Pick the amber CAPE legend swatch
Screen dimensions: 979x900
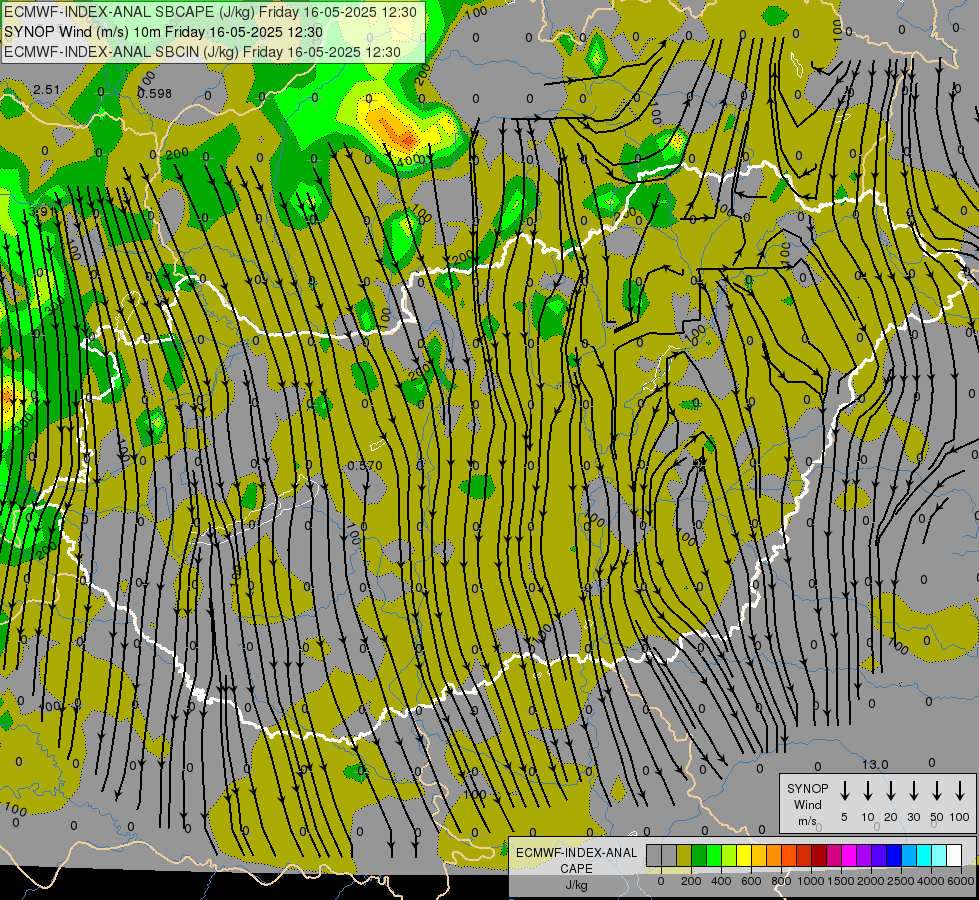point(759,856)
